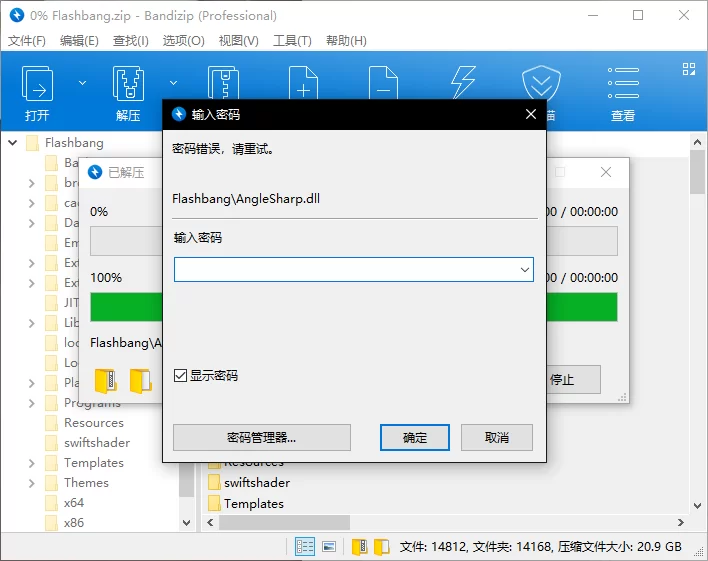Viewport: 708px width, 561px height.
Task: Click the Extract (解压) toolbar icon
Action: (x=128, y=84)
